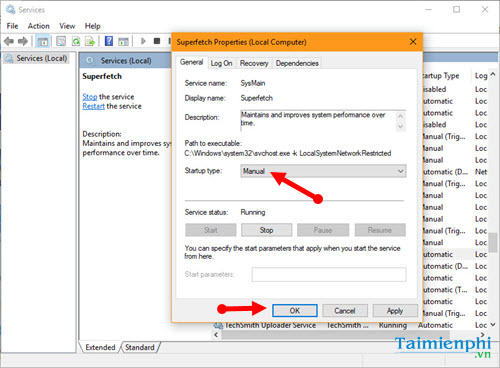Select the General tab
500x368 pixels.
point(191,62)
